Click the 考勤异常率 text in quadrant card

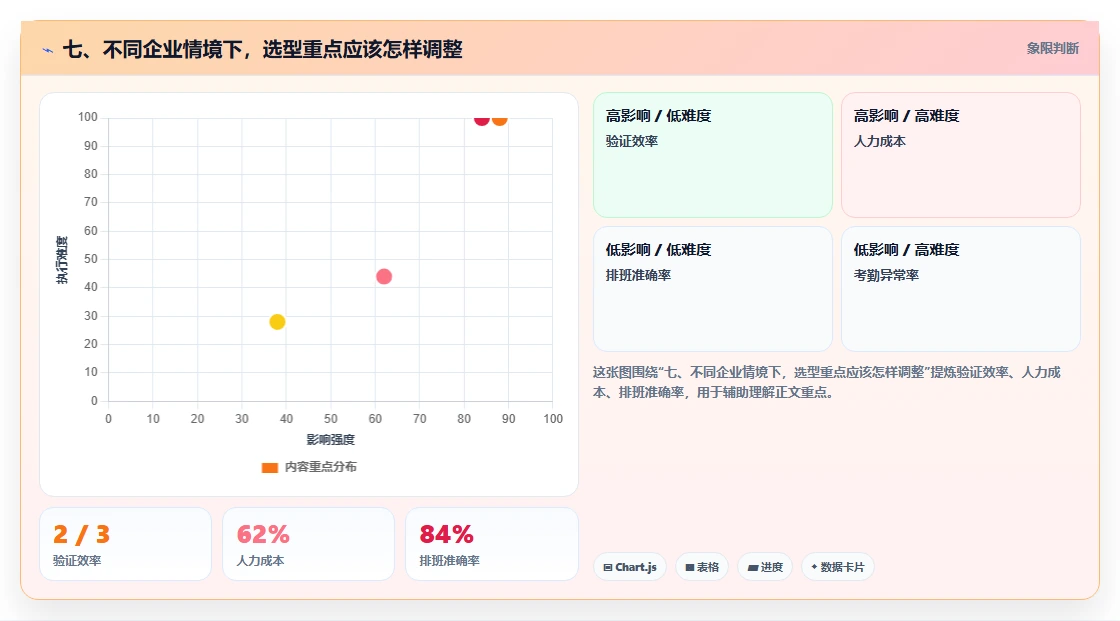(x=886, y=275)
